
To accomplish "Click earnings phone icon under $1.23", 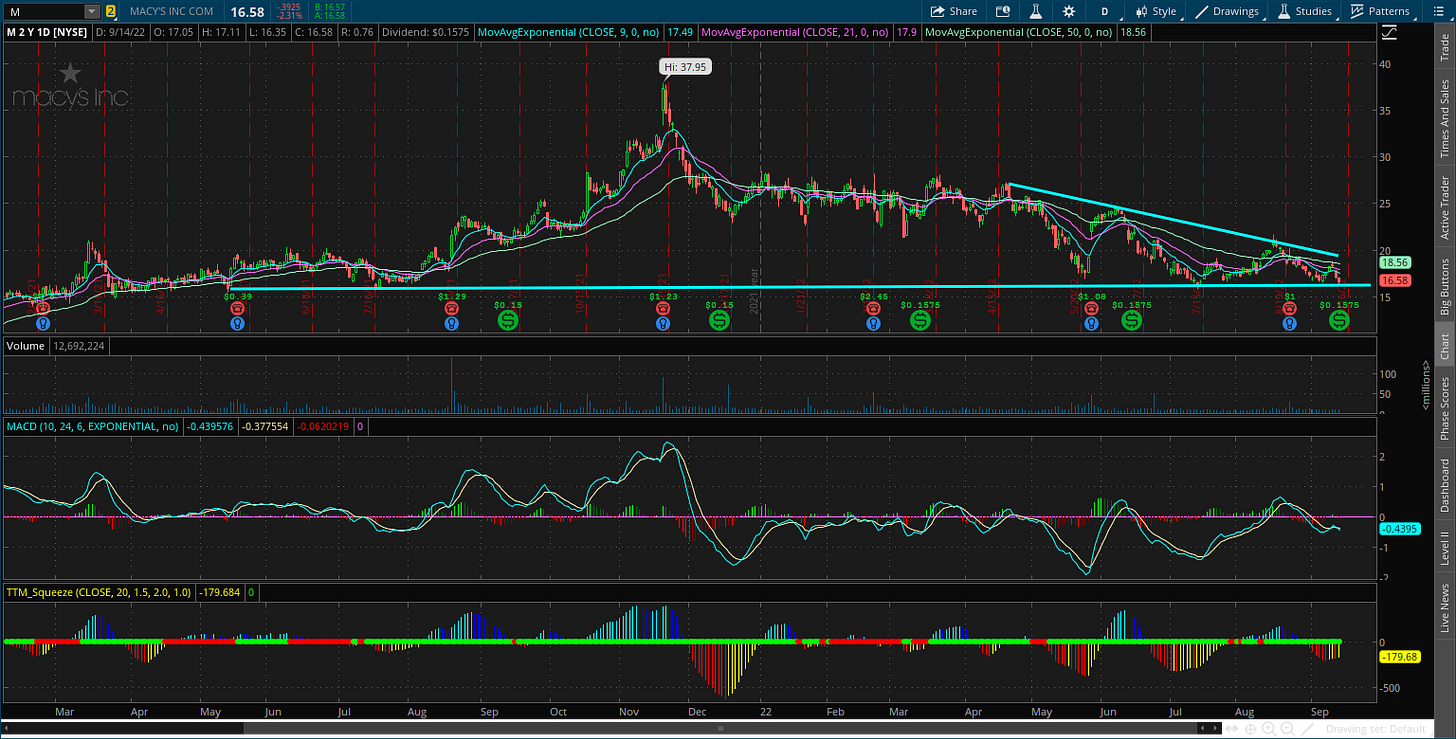I will click(x=662, y=309).
